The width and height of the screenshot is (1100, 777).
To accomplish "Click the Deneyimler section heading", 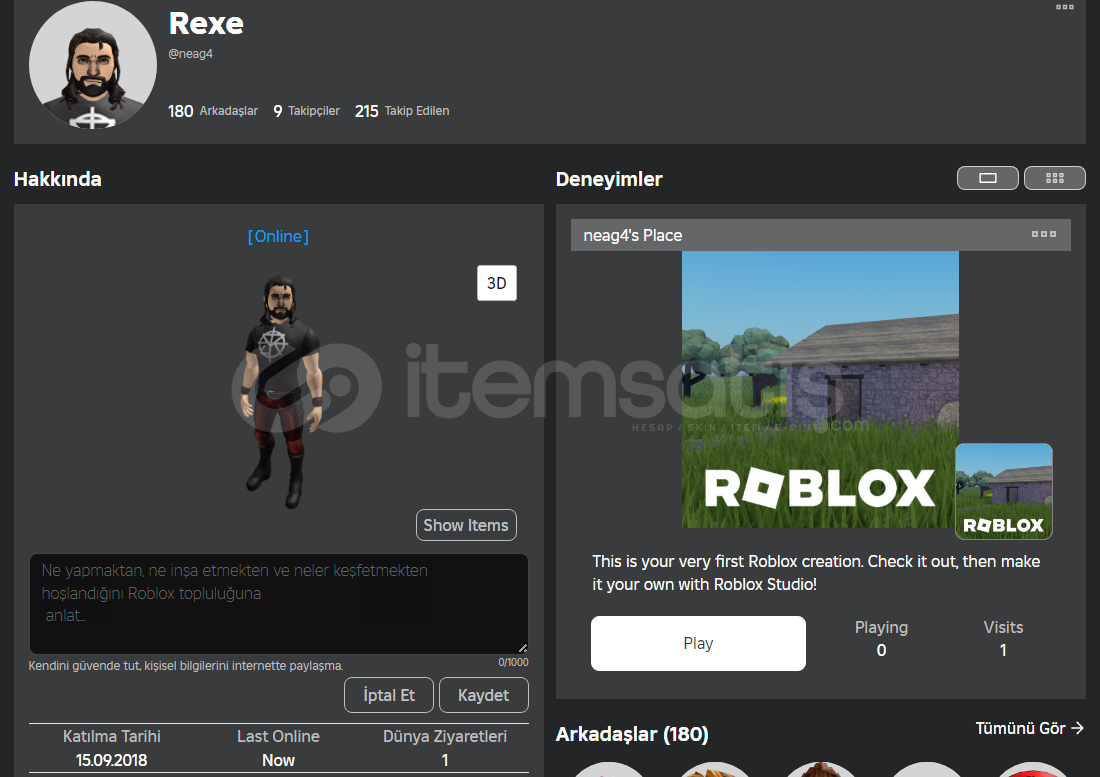I will tap(609, 180).
